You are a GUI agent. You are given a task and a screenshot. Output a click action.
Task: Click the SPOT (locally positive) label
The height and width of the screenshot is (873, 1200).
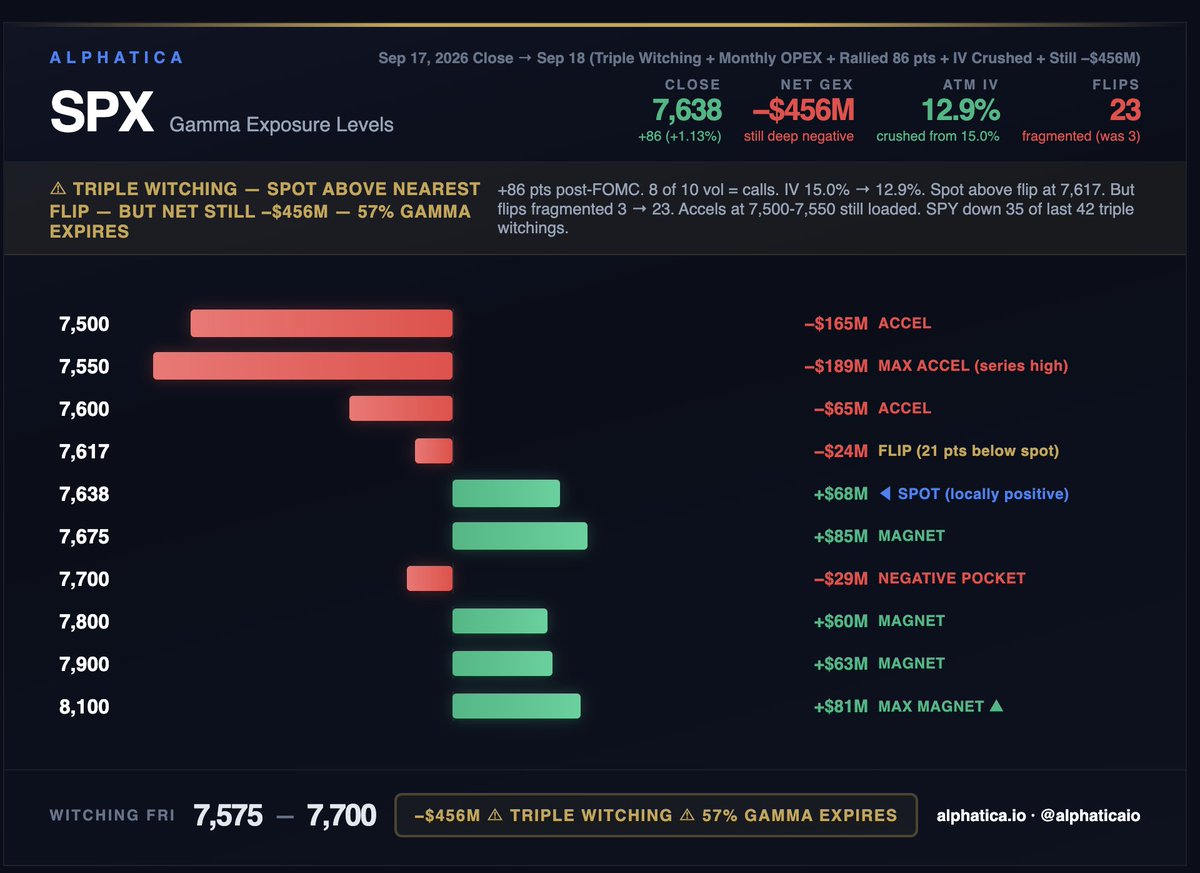(983, 494)
